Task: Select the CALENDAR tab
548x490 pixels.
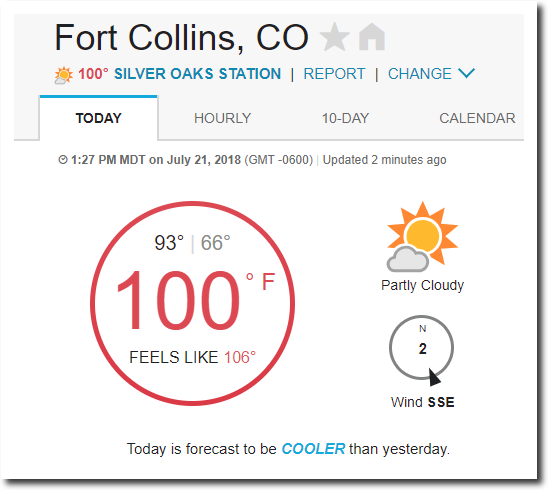Action: [x=477, y=118]
